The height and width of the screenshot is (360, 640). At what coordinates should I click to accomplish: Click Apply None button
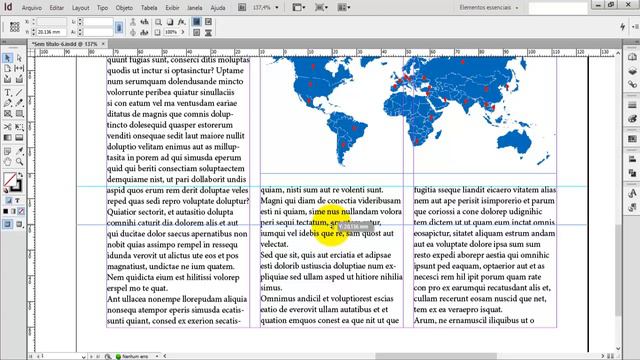(x=21, y=211)
